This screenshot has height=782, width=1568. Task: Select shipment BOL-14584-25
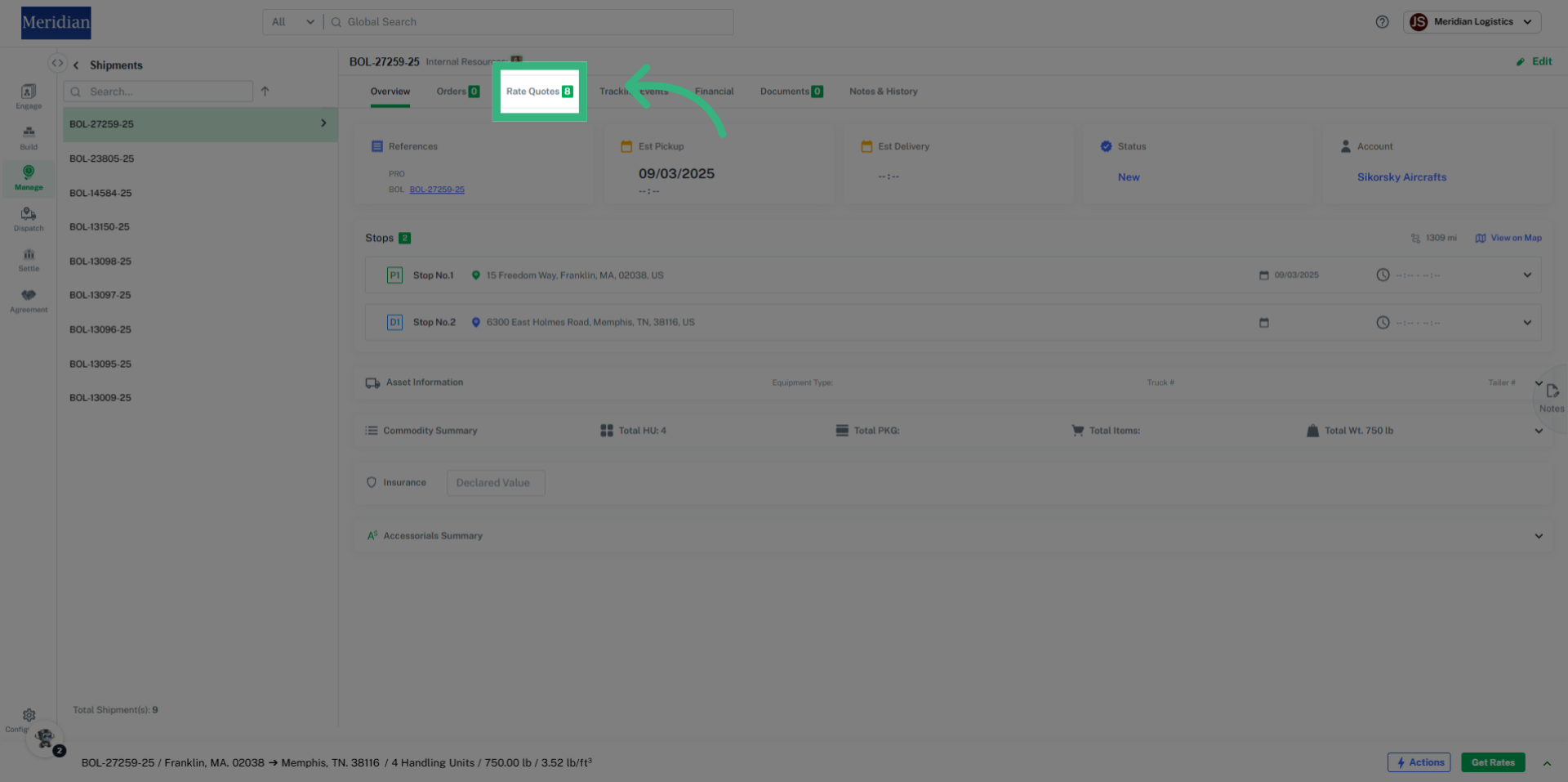200,193
